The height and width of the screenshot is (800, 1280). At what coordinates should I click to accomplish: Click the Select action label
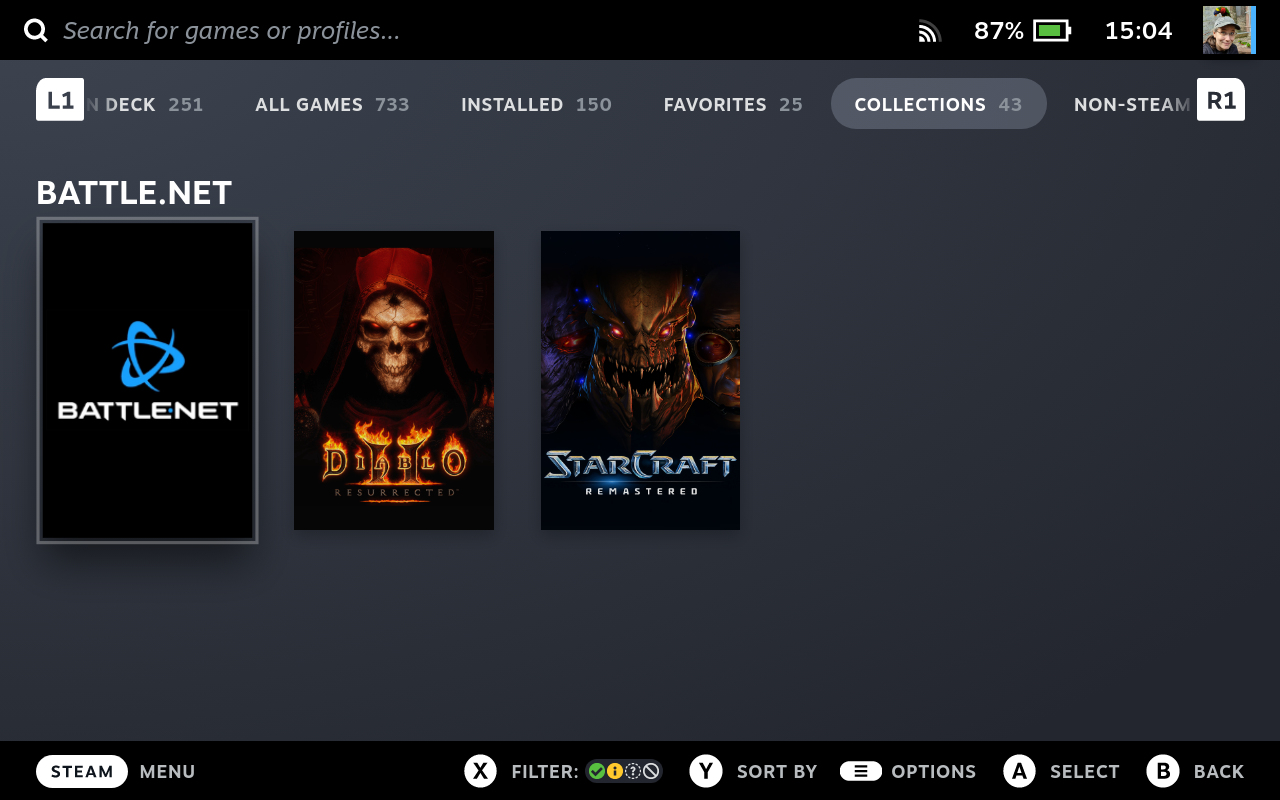(x=1084, y=772)
